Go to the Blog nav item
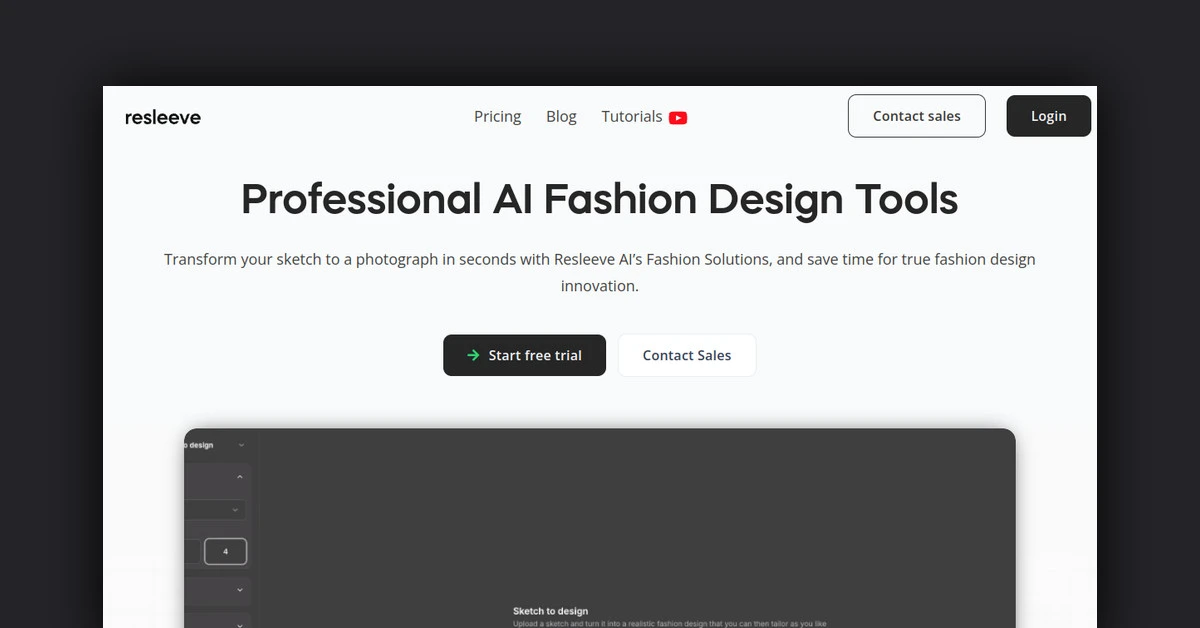Image resolution: width=1200 pixels, height=628 pixels. click(x=561, y=116)
